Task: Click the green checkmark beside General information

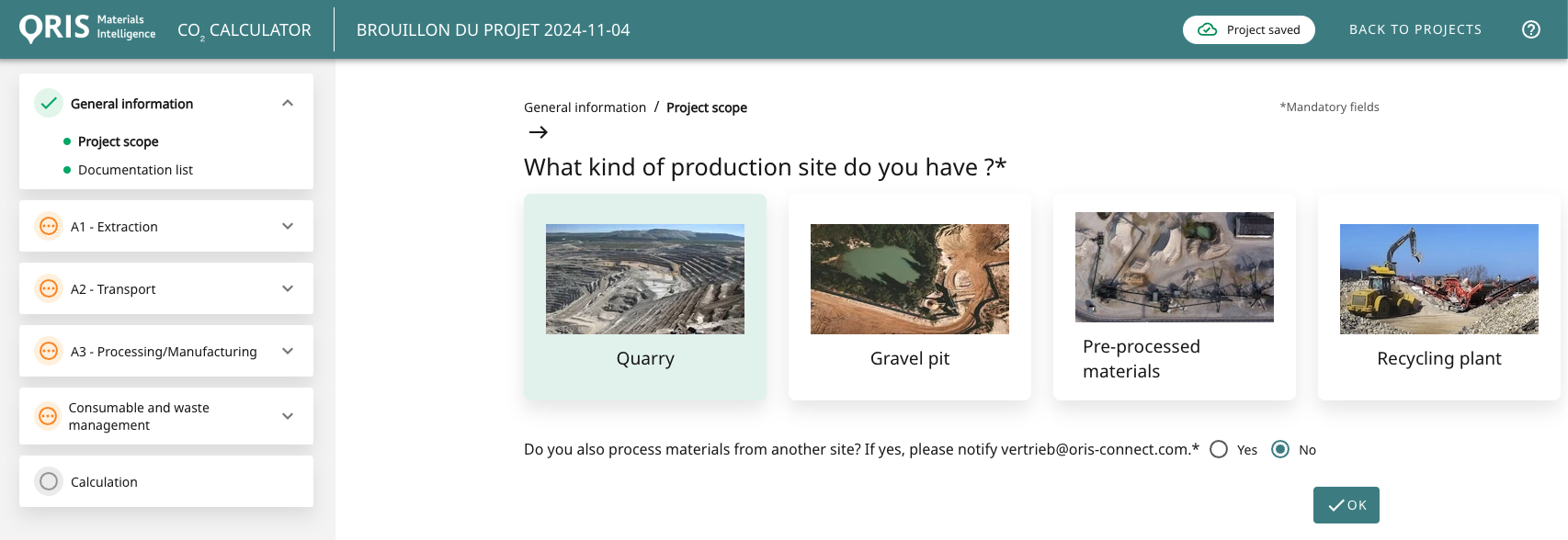Action: point(49,104)
